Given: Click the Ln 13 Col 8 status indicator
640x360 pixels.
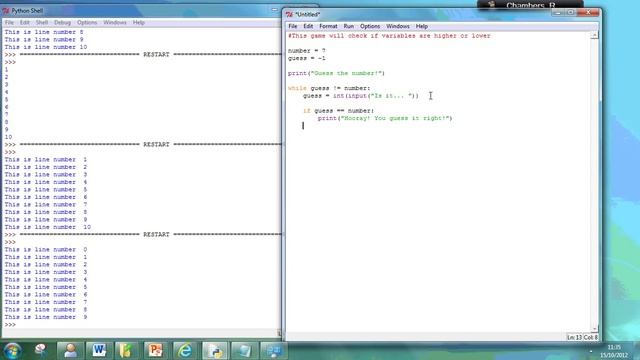Looking at the screenshot, I should point(582,337).
